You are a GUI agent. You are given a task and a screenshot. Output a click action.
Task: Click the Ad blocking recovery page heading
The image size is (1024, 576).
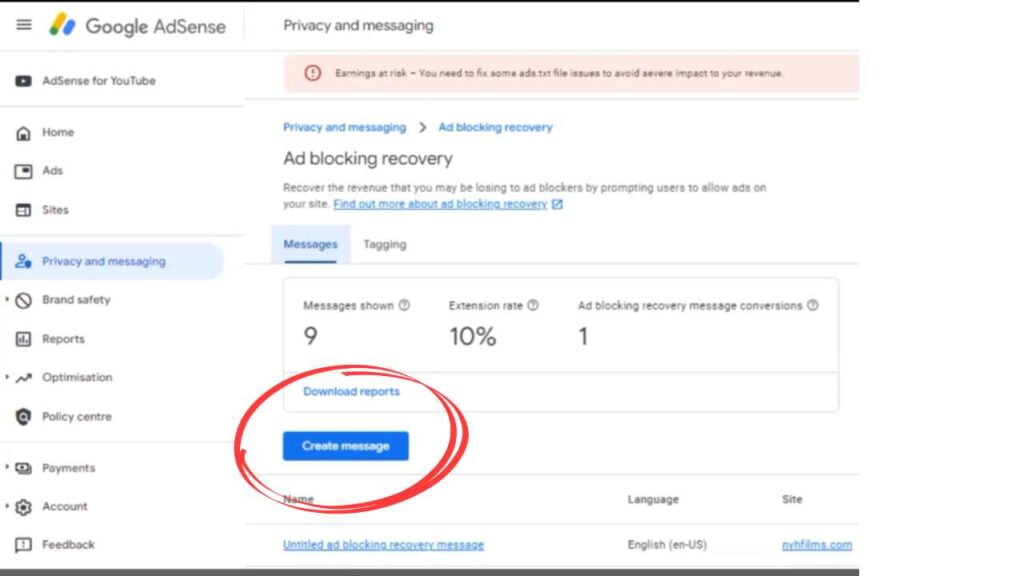click(x=368, y=159)
